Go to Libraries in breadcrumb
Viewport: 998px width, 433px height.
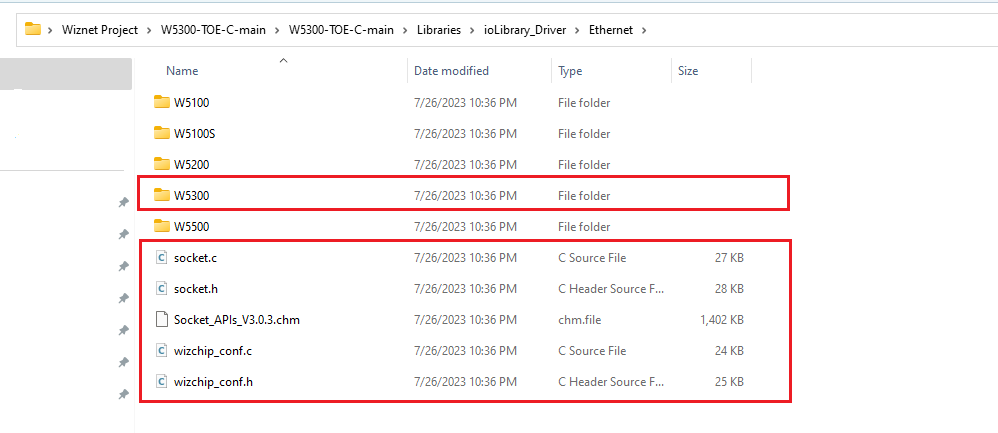click(x=439, y=30)
